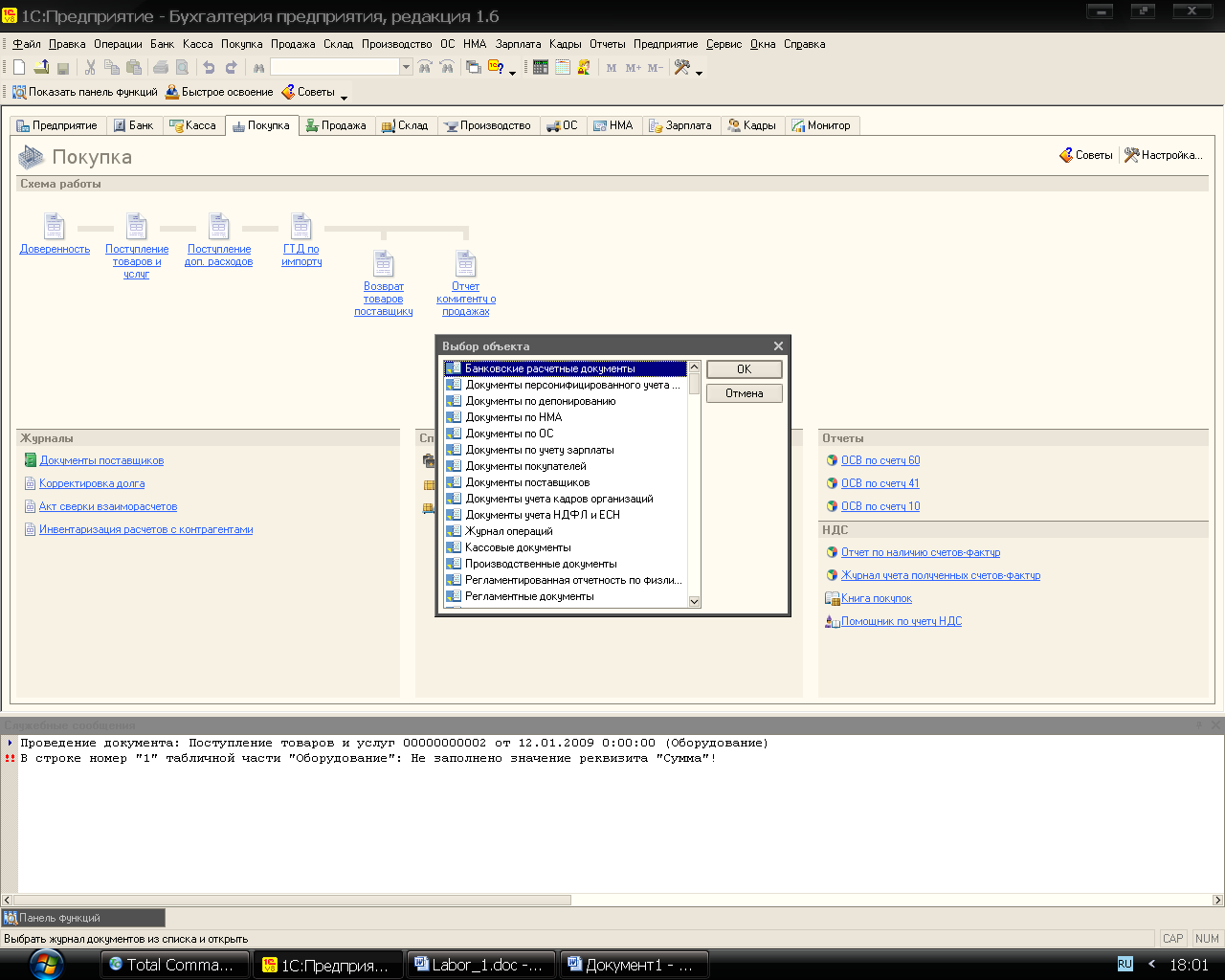
Task: Open the Сервис menu
Action: [x=724, y=44]
